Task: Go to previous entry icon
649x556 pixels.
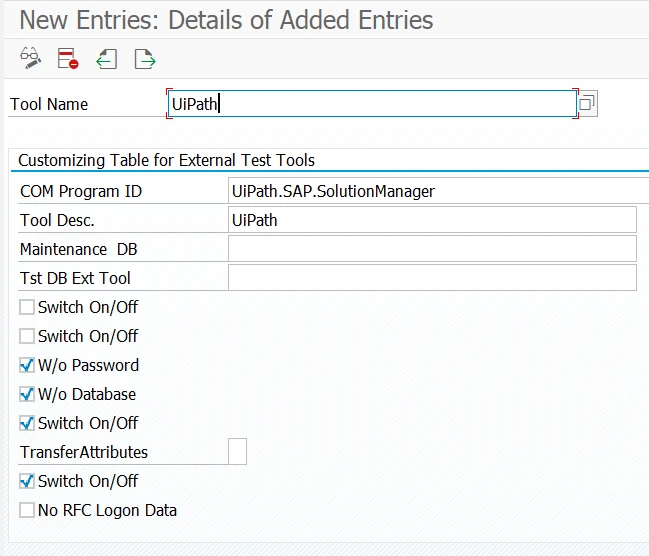Action: tap(106, 59)
